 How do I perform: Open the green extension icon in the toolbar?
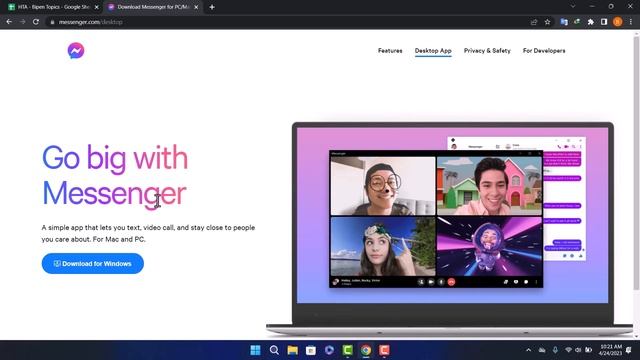coord(577,22)
